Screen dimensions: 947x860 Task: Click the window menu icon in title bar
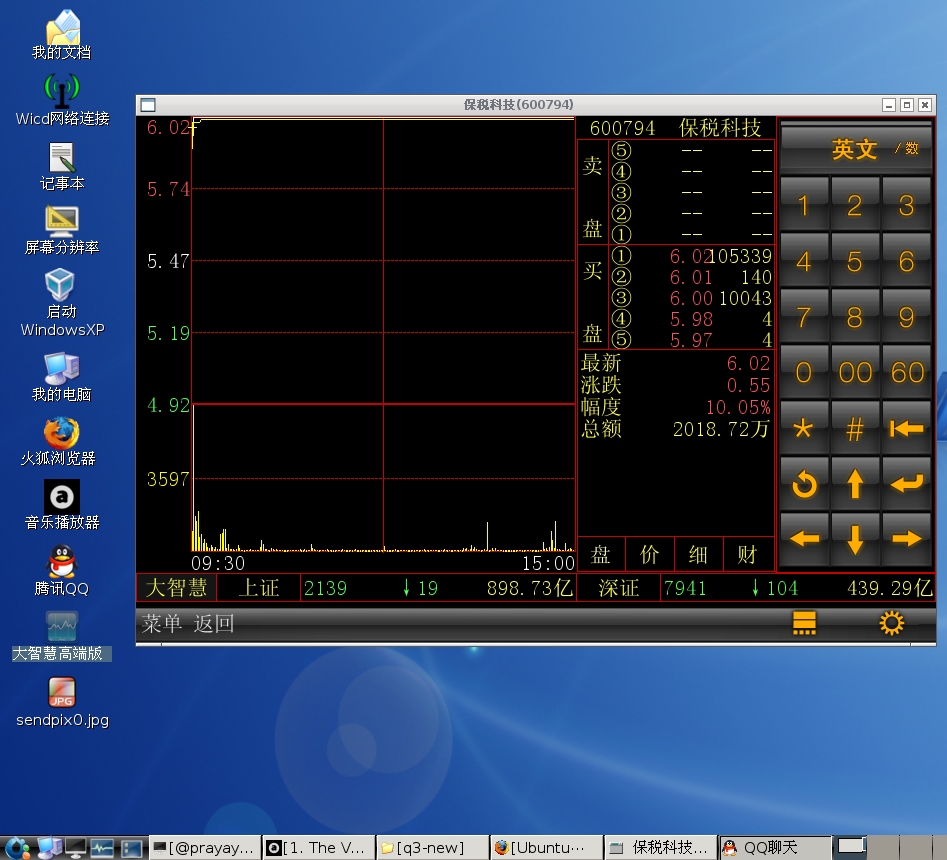[x=148, y=105]
